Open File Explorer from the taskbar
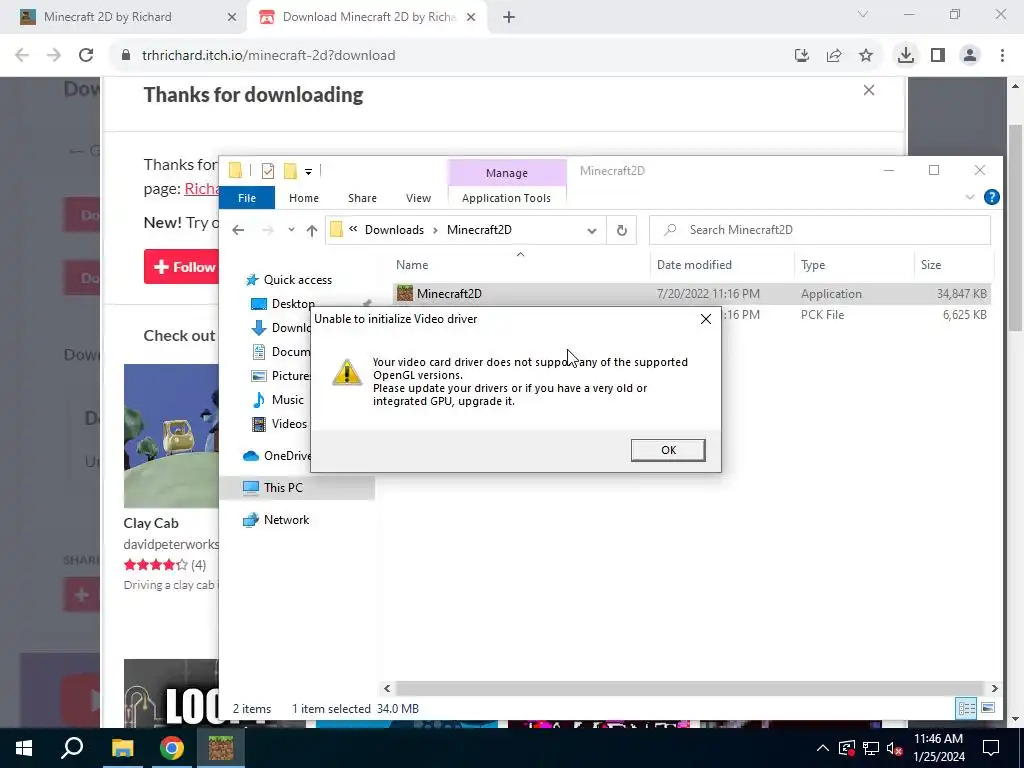The height and width of the screenshot is (768, 1024). tap(122, 748)
